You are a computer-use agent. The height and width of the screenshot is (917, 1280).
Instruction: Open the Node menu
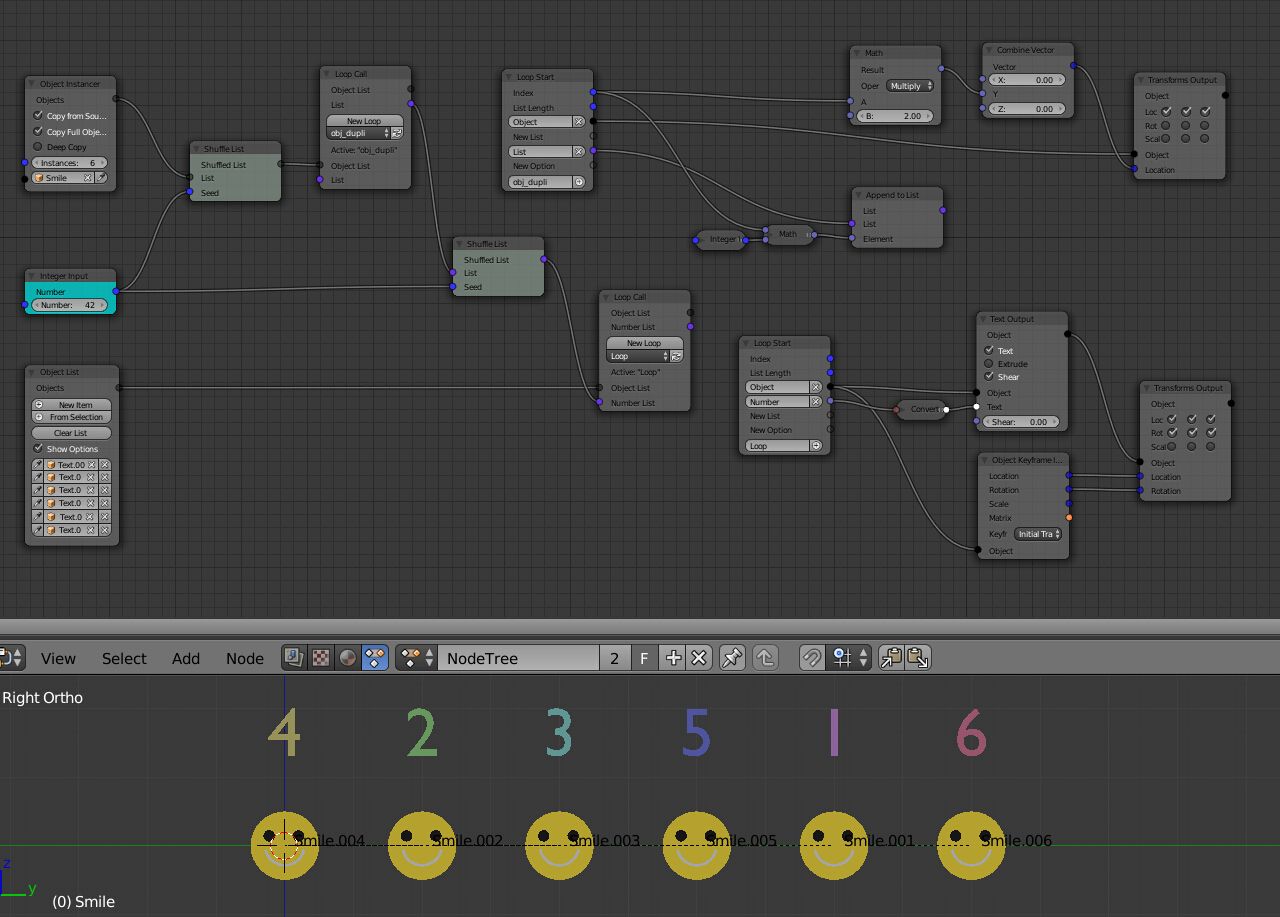(x=245, y=658)
